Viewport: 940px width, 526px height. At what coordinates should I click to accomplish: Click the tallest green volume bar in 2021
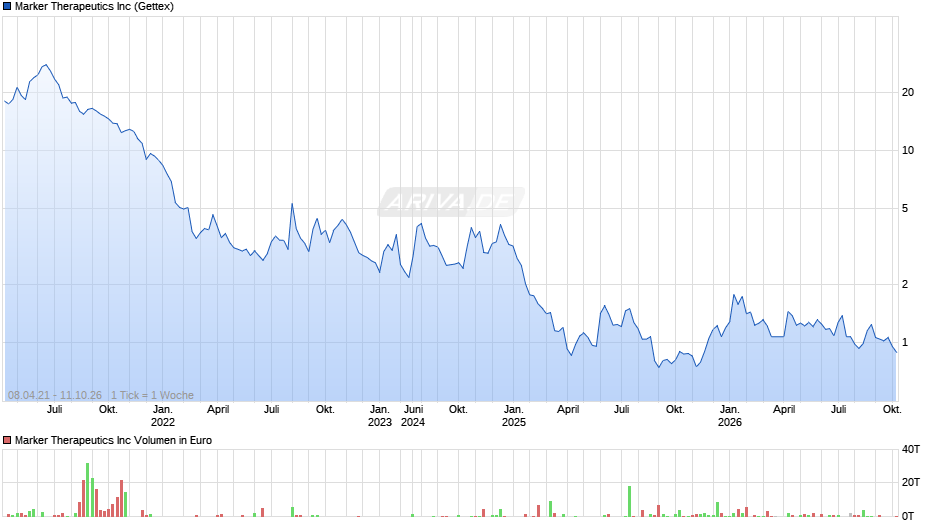[88, 489]
